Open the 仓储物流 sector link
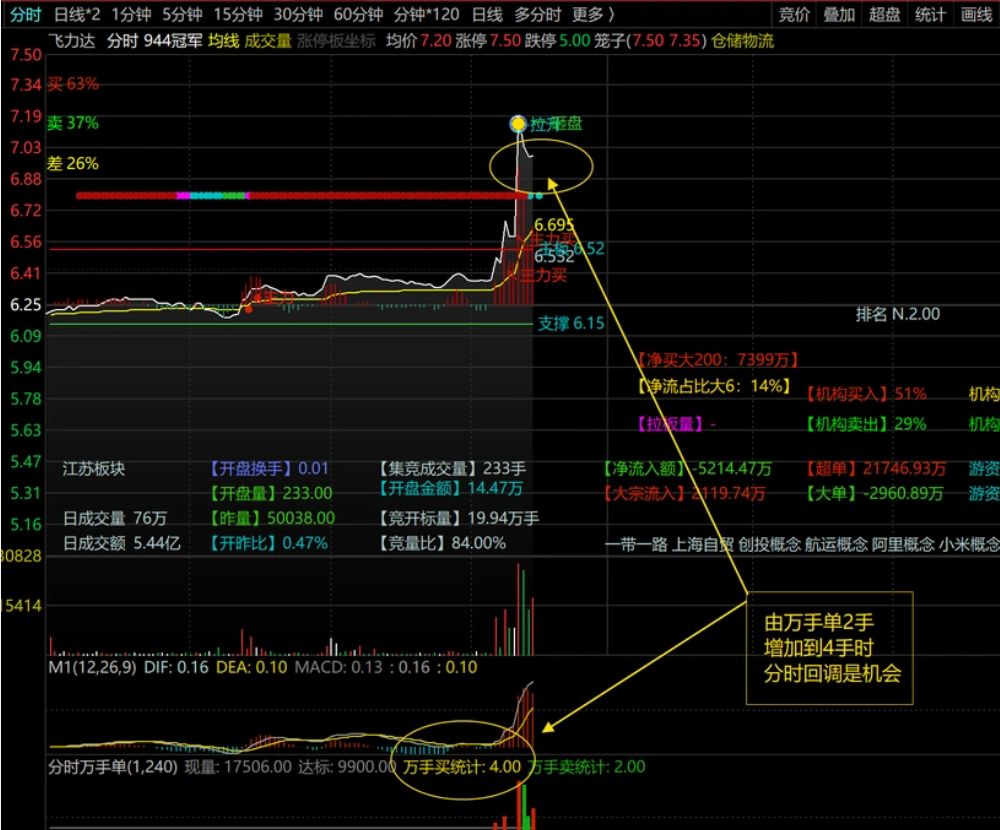 [743, 41]
